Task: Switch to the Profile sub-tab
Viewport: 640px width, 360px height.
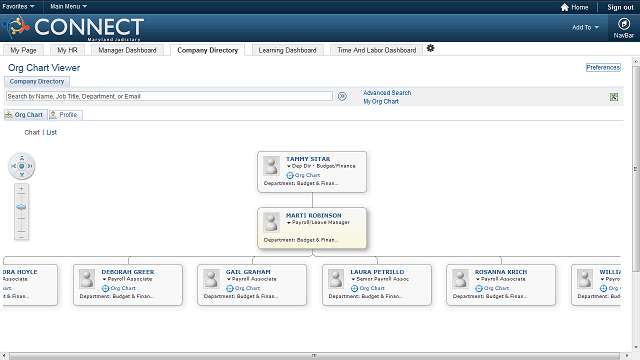Action: pyautogui.click(x=66, y=115)
